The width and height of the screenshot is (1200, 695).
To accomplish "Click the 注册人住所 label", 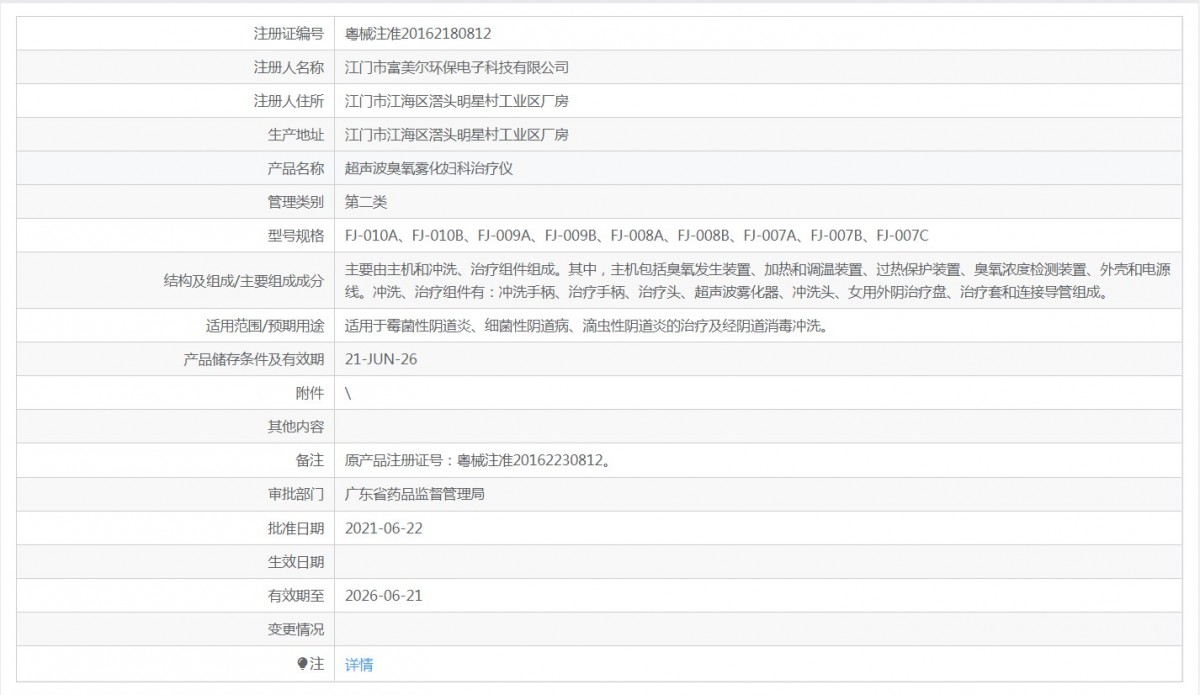I will (x=289, y=101).
